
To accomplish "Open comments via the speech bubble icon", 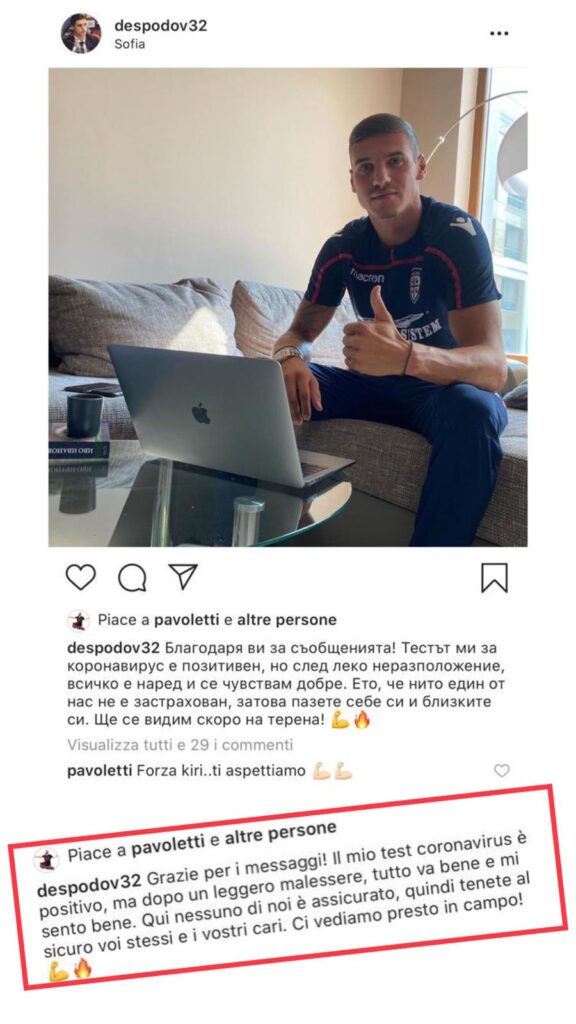I will click(x=132, y=577).
